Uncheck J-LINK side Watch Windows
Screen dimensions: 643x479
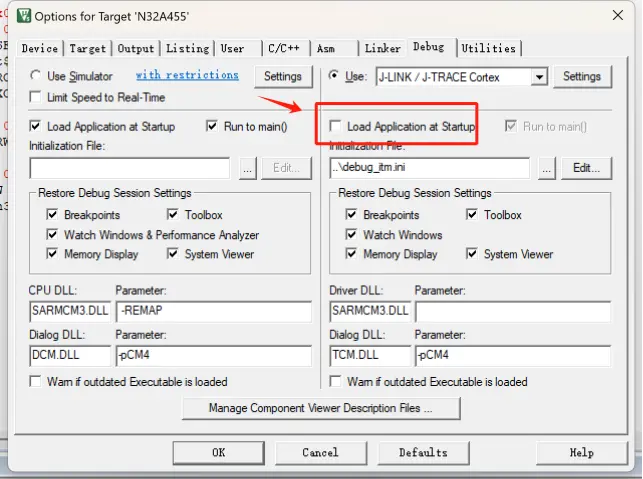[x=351, y=235]
